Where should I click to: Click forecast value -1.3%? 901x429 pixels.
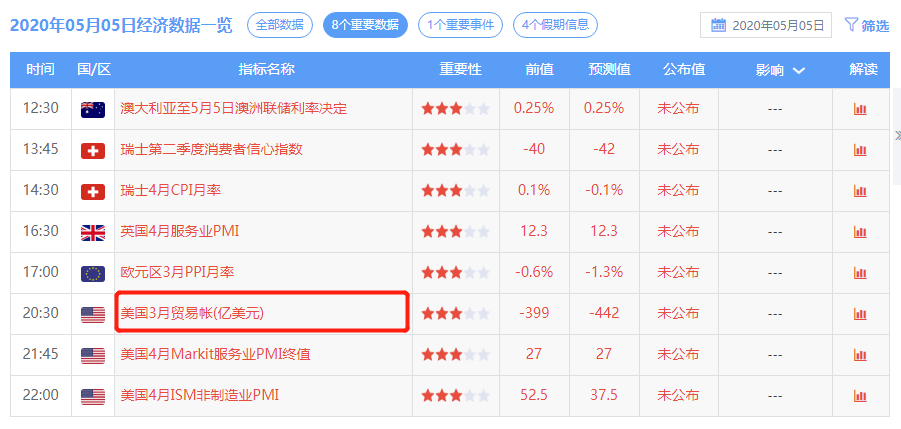pos(604,272)
